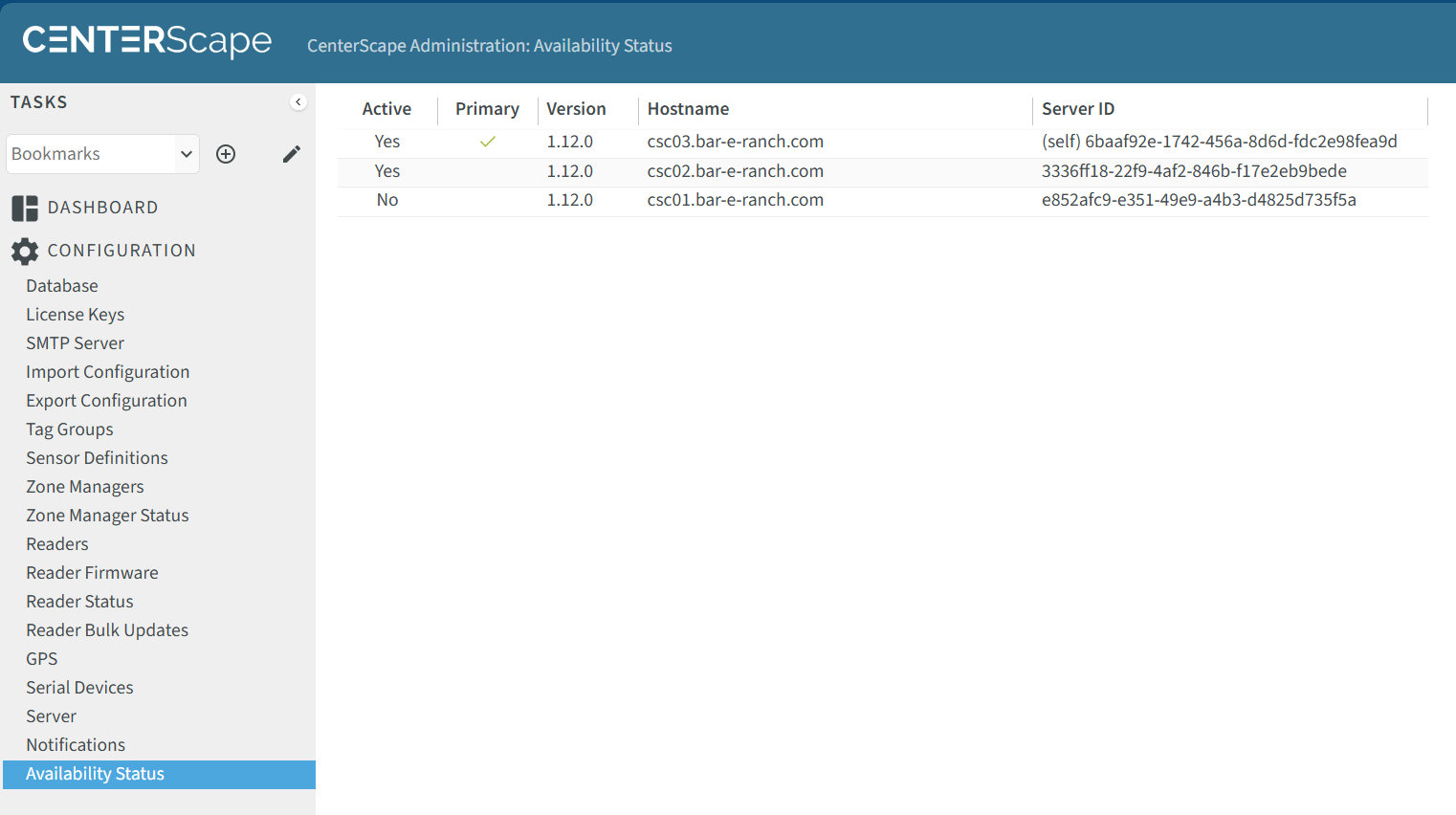
Task: Go to License Keys
Action: (76, 315)
